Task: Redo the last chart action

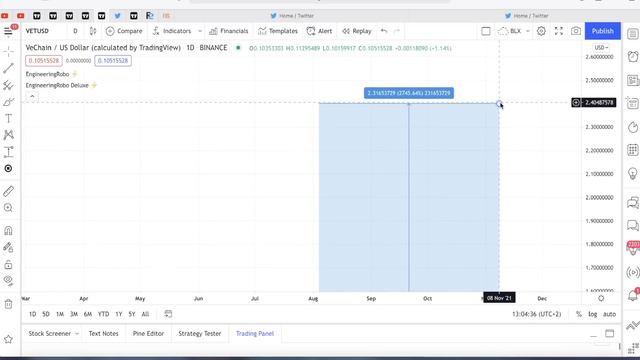Action: tap(397, 31)
